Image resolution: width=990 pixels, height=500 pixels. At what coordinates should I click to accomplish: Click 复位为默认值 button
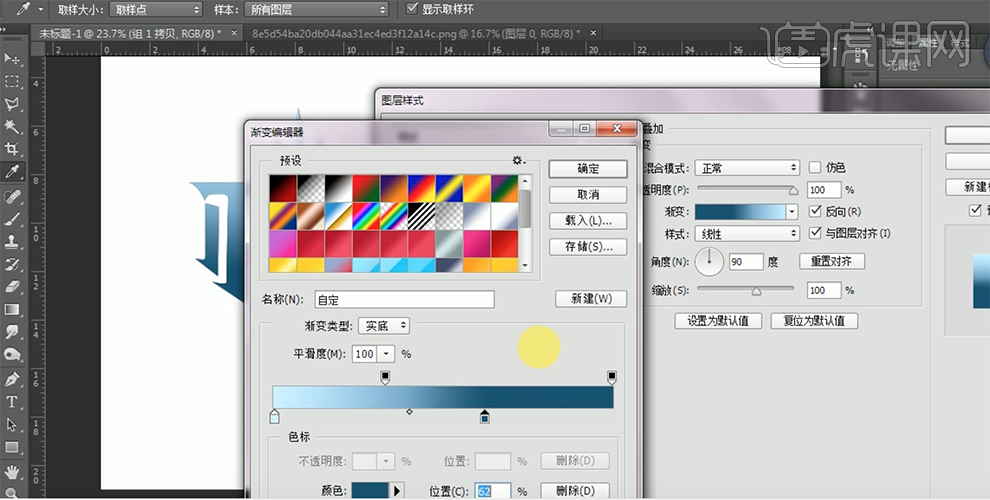(x=814, y=321)
